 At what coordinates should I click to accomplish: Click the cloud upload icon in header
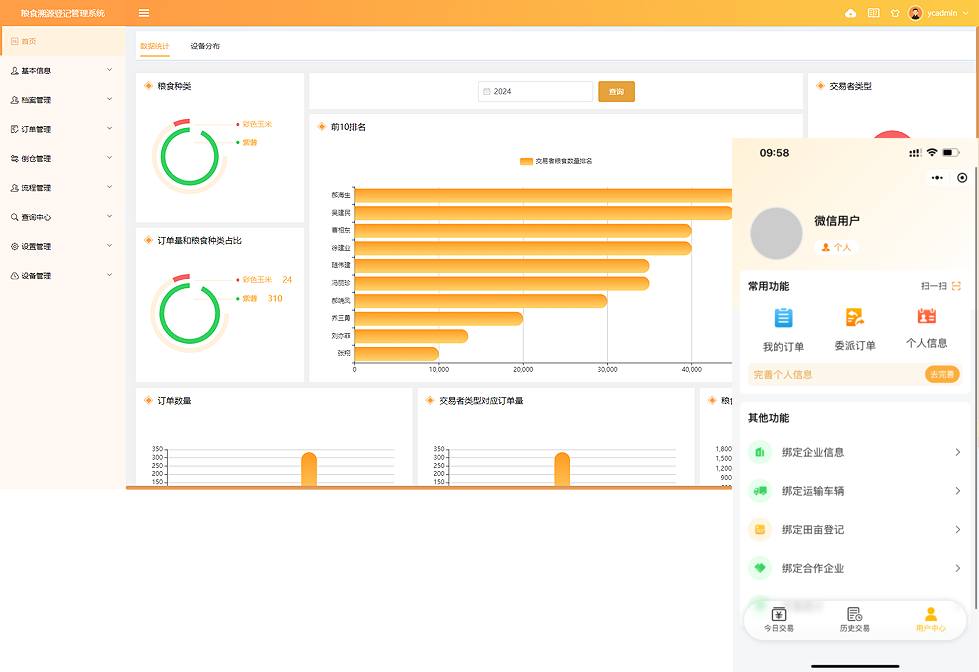(x=851, y=13)
